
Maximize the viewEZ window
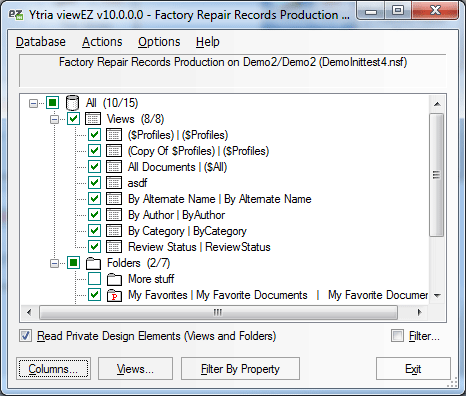[397, 10]
